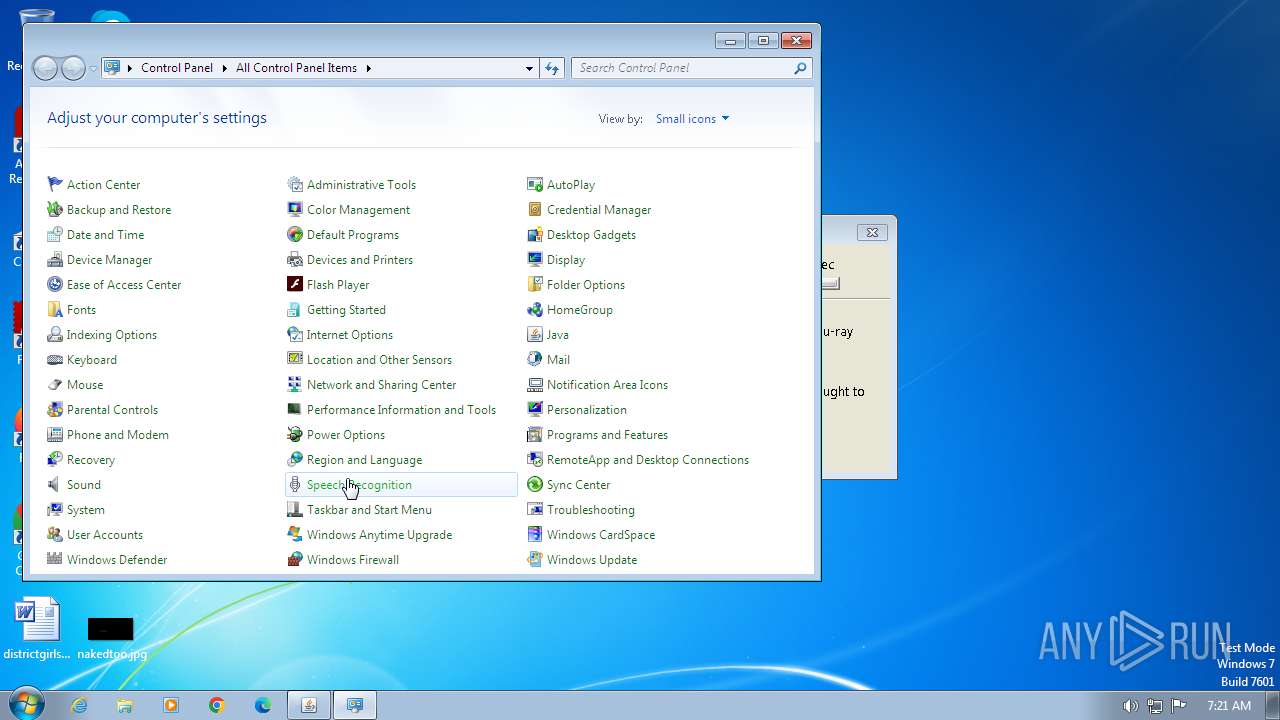This screenshot has width=1280, height=720.
Task: Open the Troubleshooting link
Action: (591, 509)
